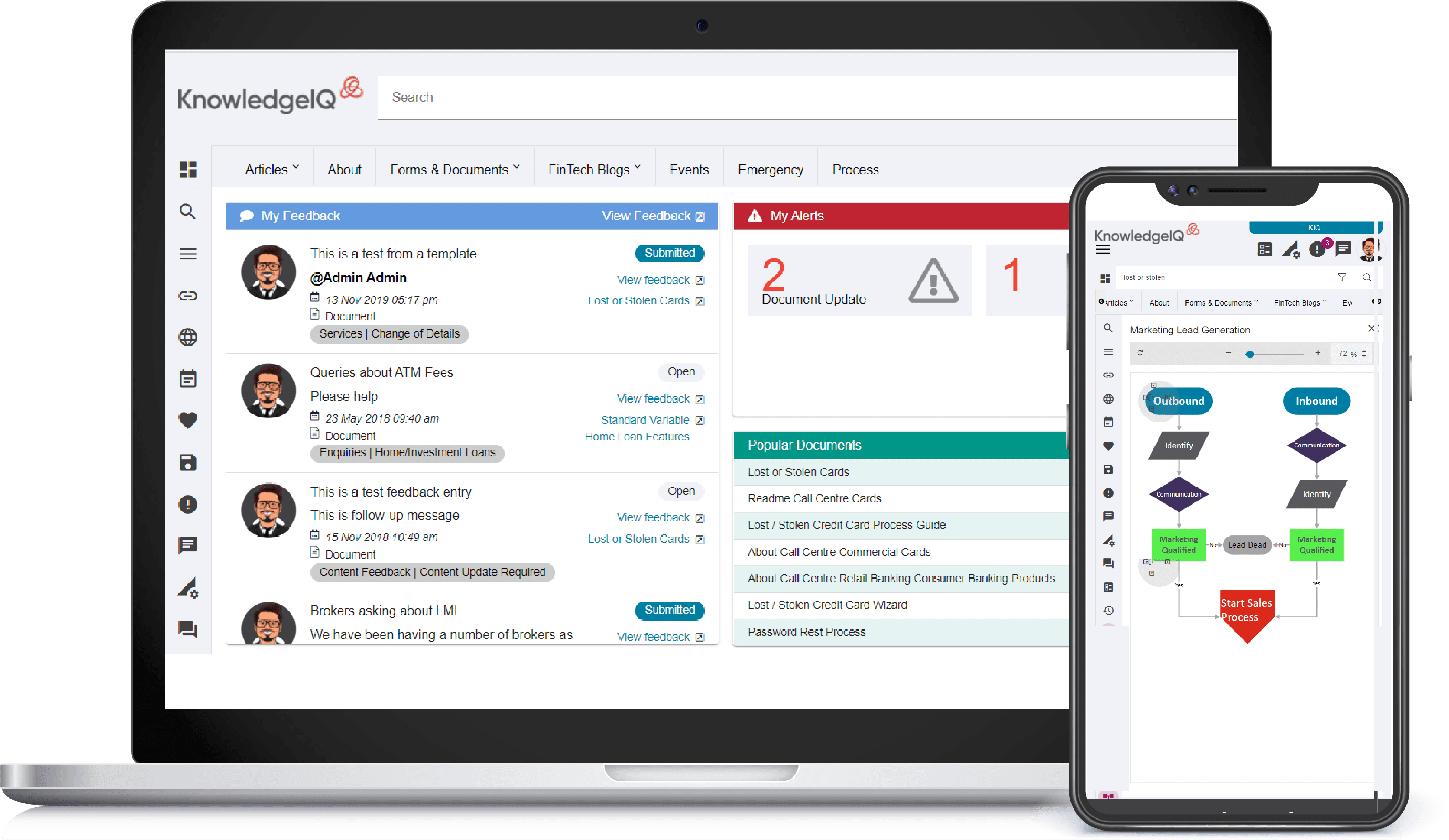Open the Process tab in the laptop nav
Screen dimensions: 1449x840
(x=856, y=170)
